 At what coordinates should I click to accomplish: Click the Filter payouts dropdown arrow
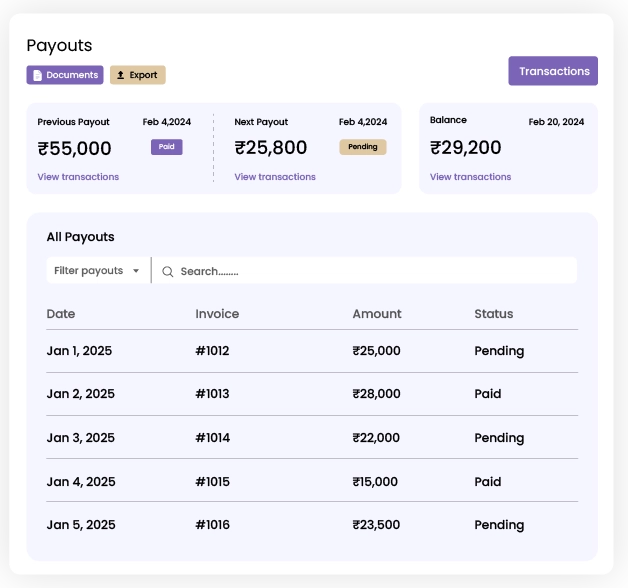click(136, 271)
